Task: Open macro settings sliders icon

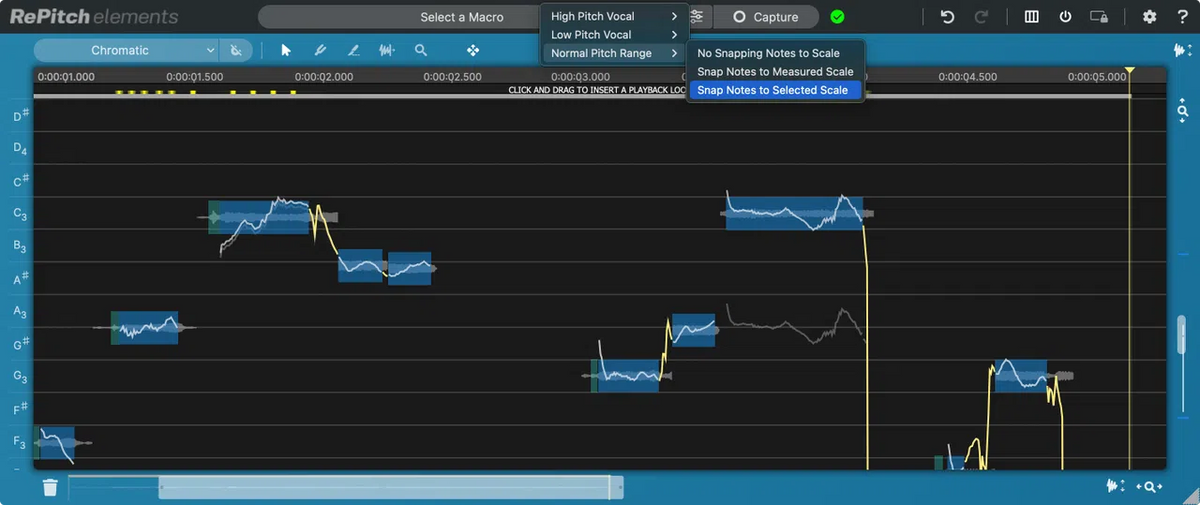Action: point(697,17)
